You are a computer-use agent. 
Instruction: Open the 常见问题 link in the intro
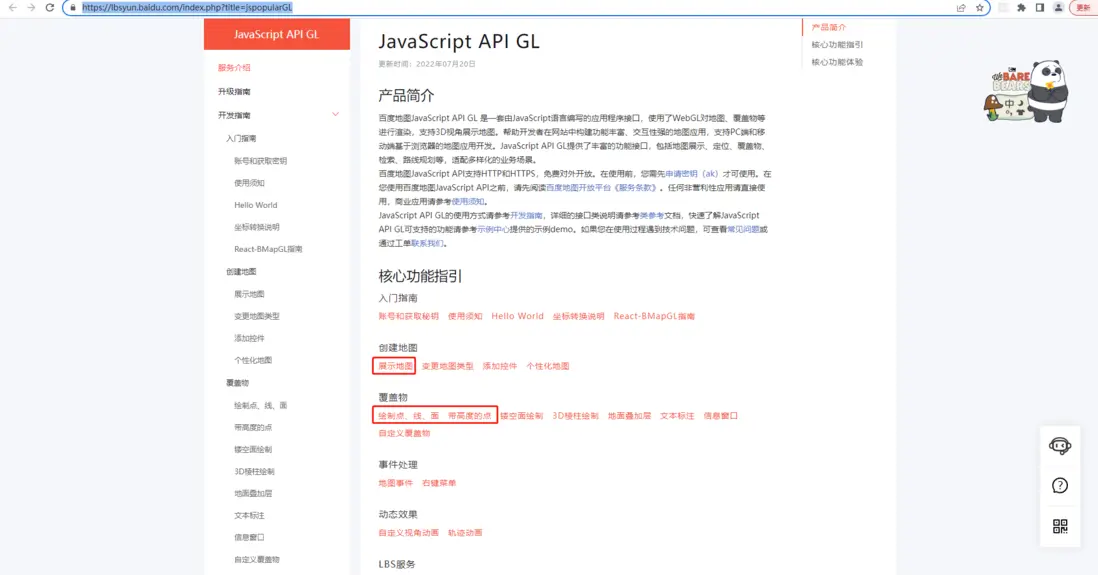coord(743,230)
